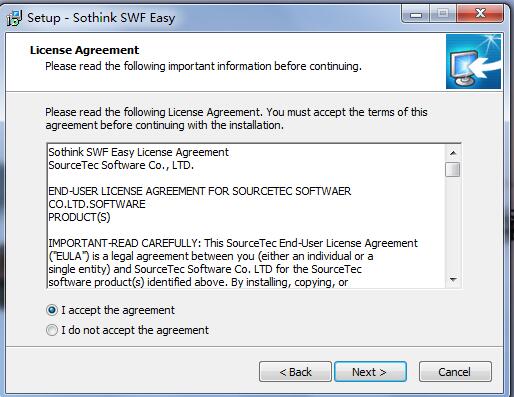Minimize the setup window

tap(416, 15)
